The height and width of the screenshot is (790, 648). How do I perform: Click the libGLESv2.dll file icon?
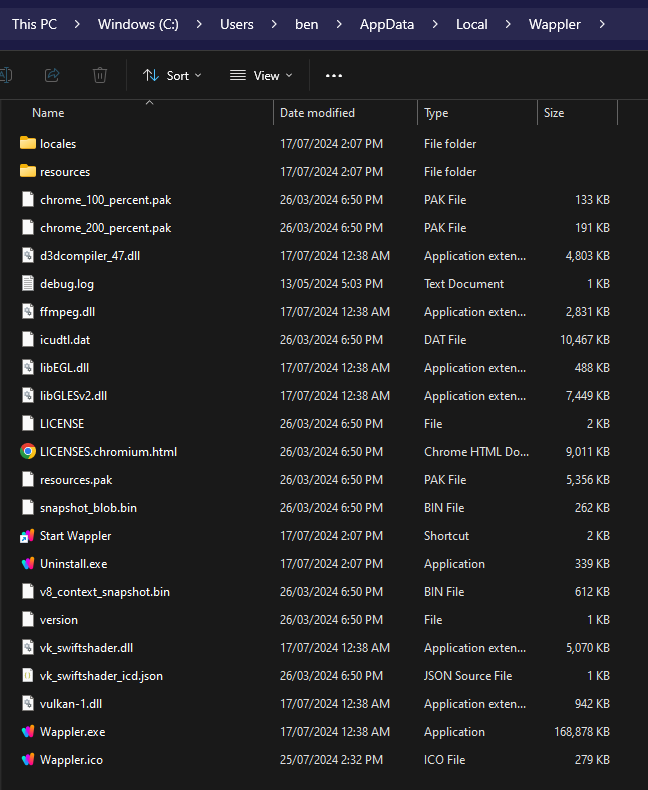tap(28, 396)
